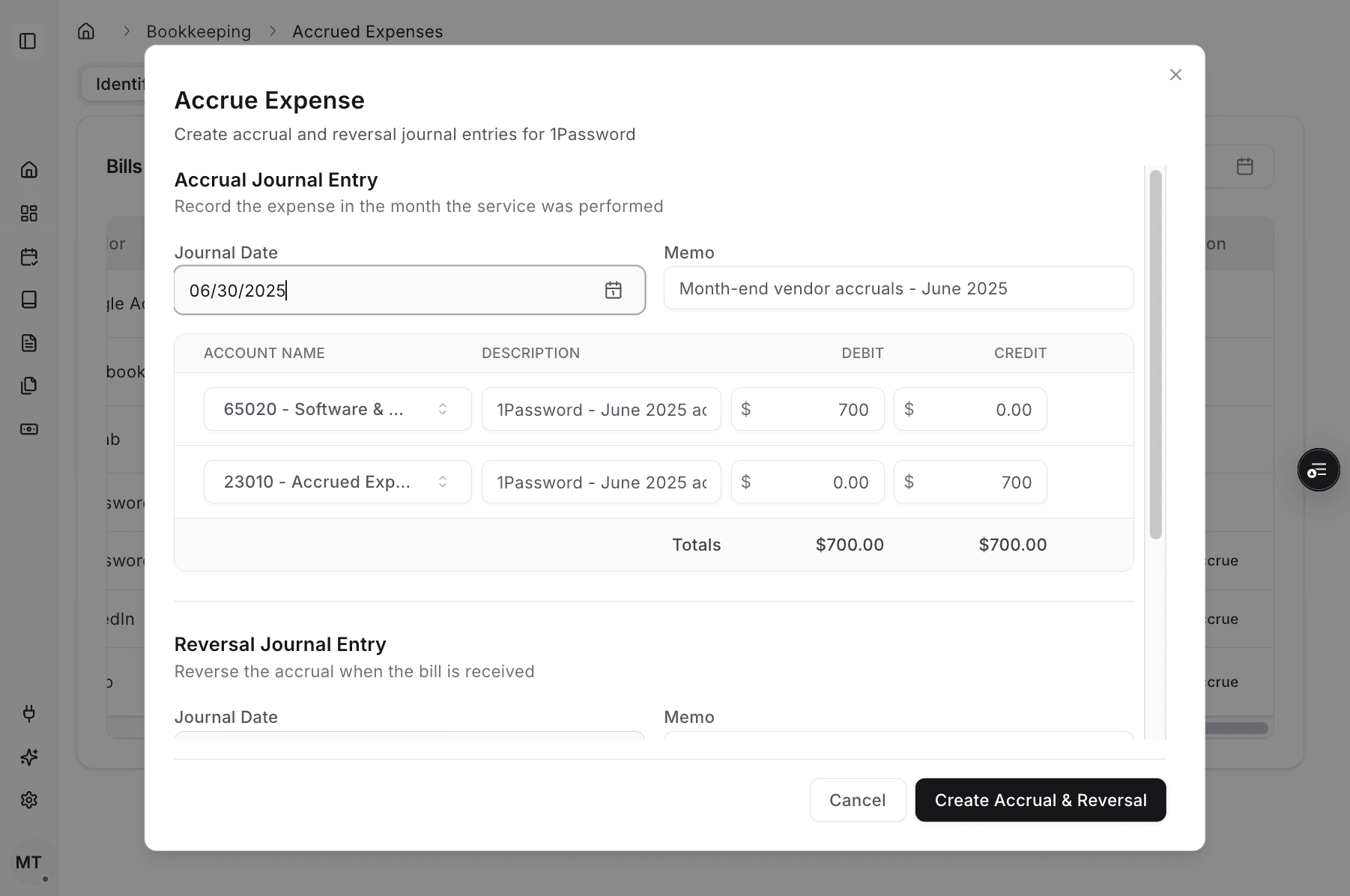The image size is (1350, 896).
Task: Launch the AI sparkles assistant icon
Action: tap(29, 757)
